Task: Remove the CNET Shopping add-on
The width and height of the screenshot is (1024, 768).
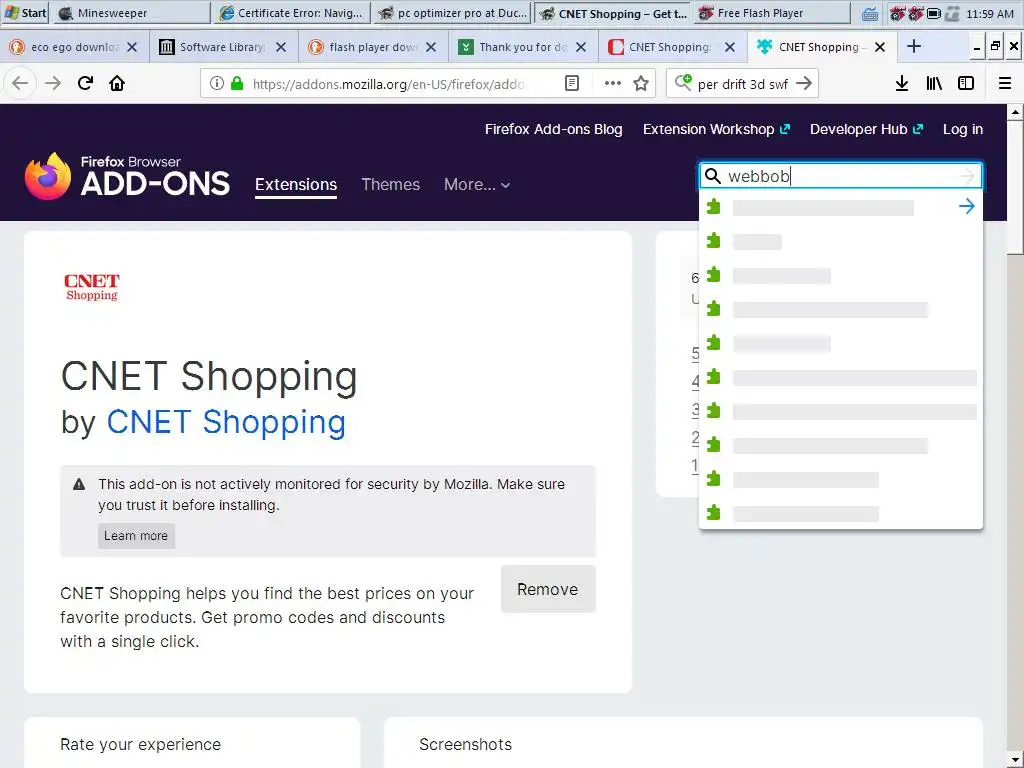Action: [548, 589]
